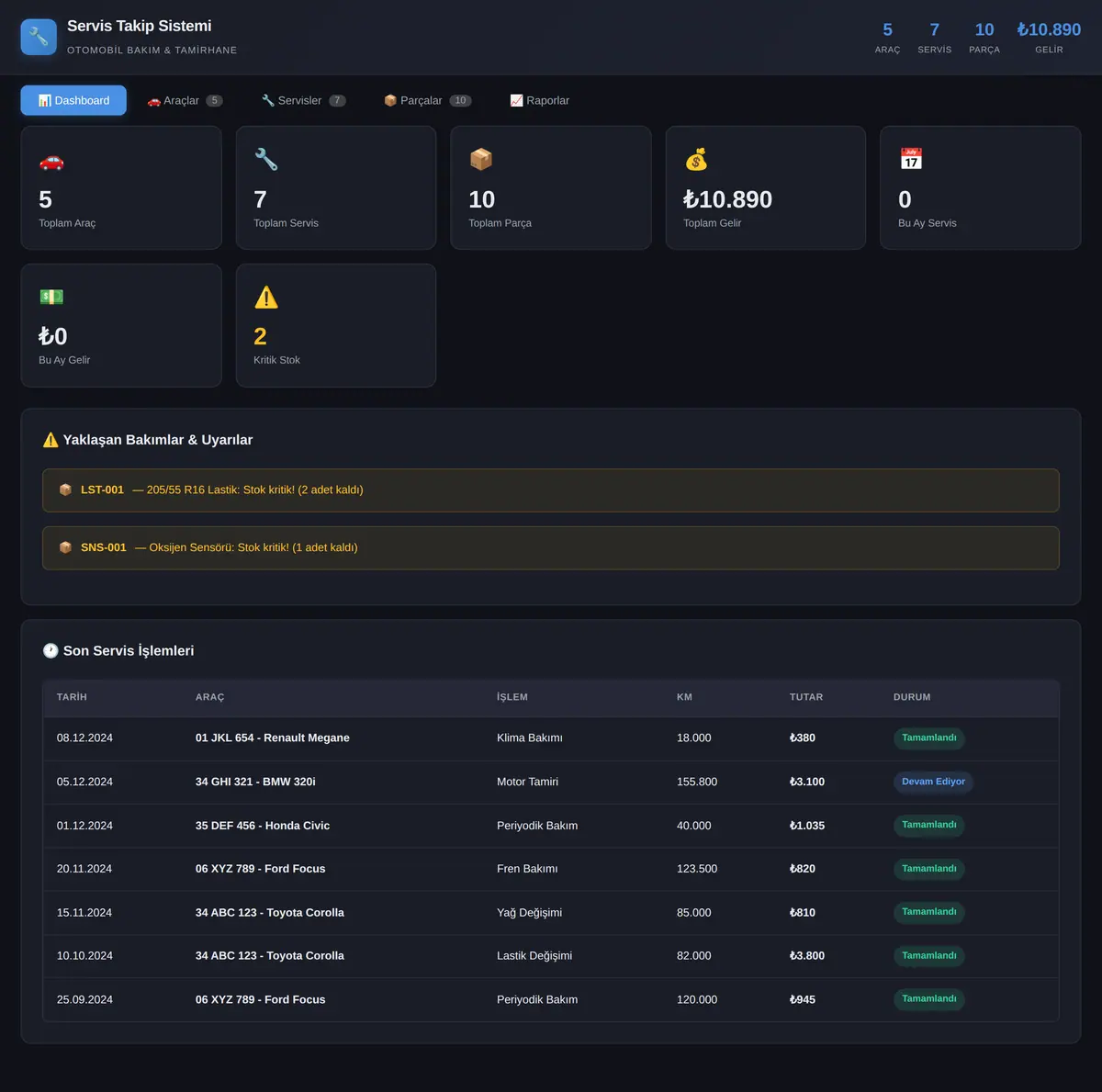Click '01 JKL 654 - Renault Megane'

pos(273,738)
